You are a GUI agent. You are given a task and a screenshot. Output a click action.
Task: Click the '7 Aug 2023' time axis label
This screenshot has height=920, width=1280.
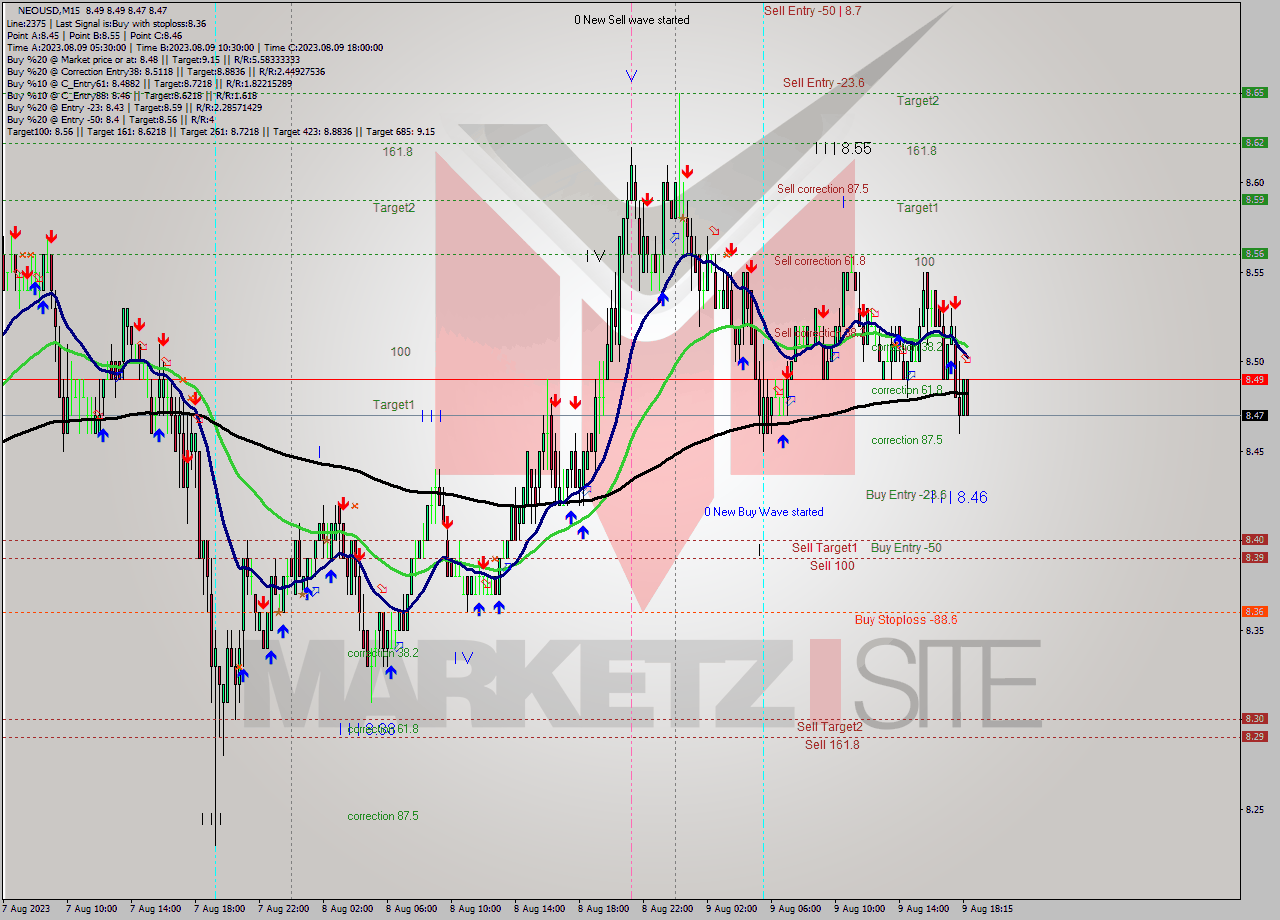26,909
